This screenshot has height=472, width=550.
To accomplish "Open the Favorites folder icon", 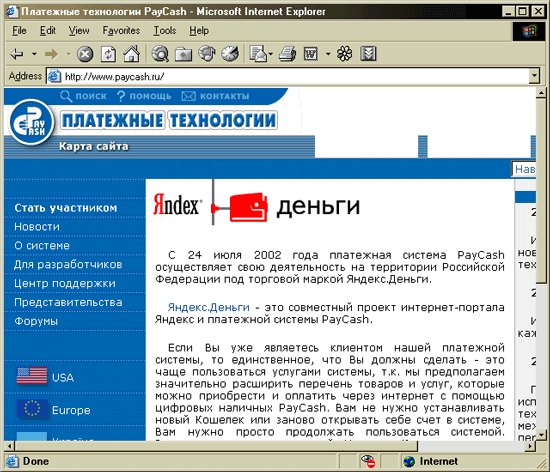I will pos(183,54).
